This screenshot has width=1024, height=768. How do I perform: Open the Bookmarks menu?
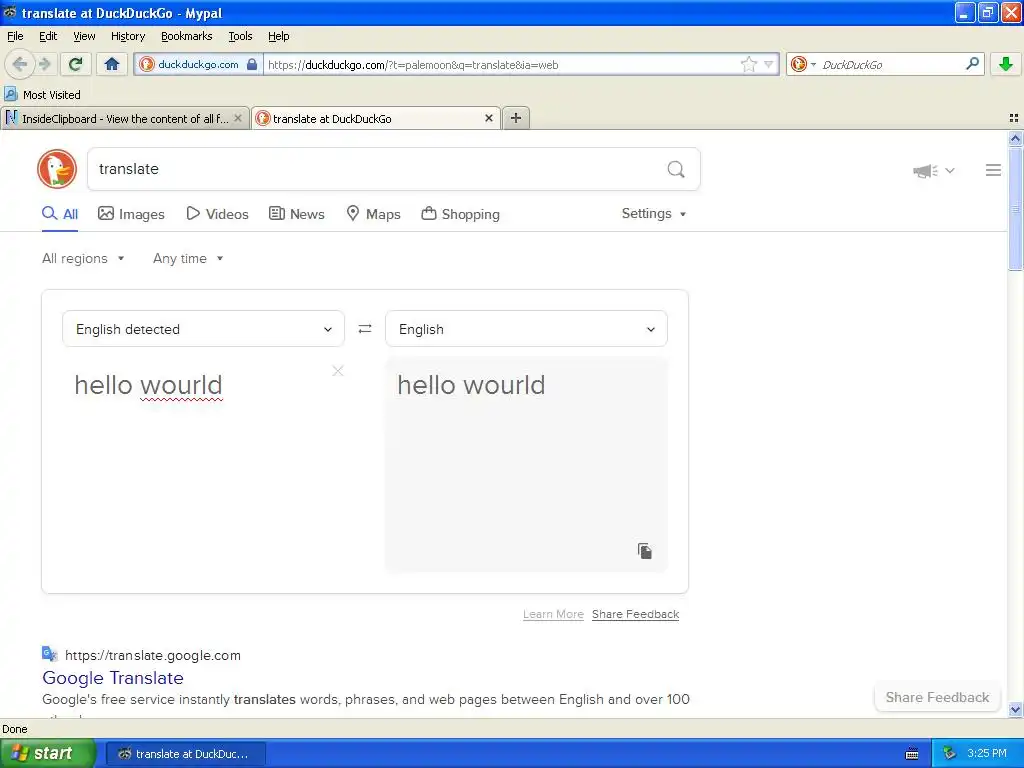point(186,36)
